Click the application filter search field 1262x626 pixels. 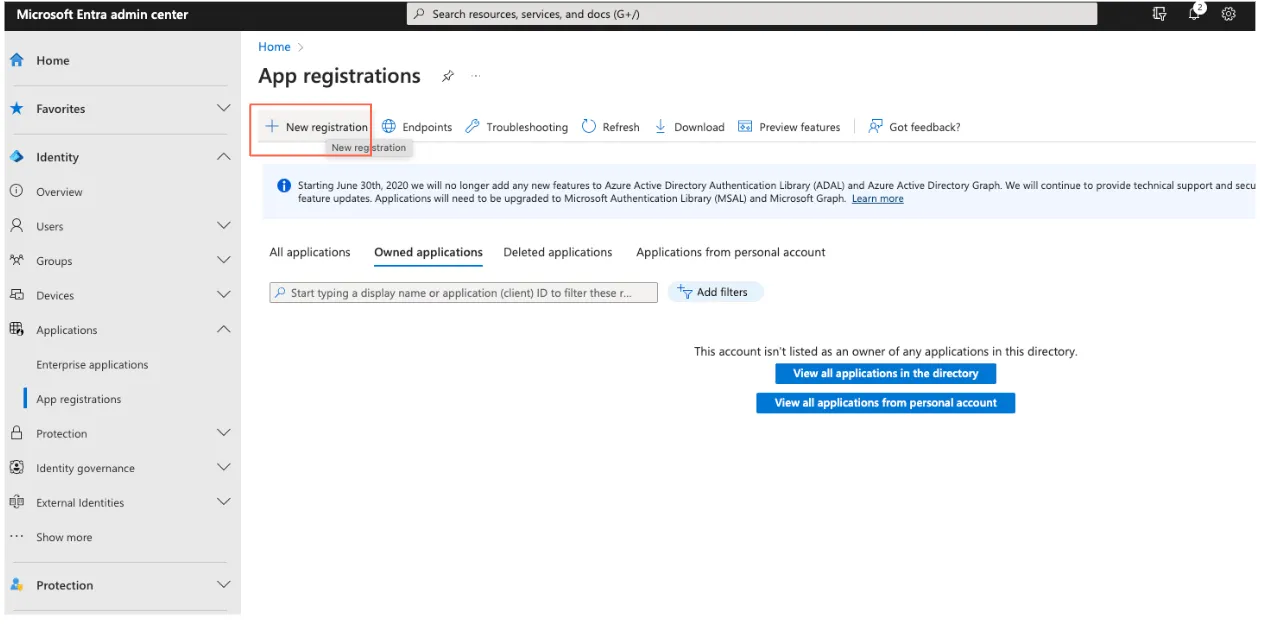[463, 293]
